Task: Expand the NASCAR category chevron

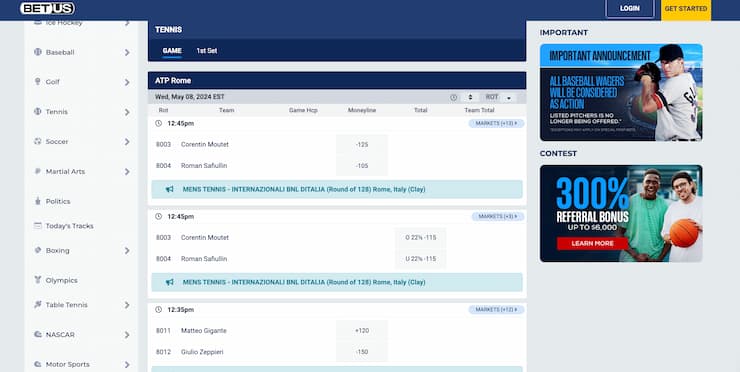Action: (x=127, y=335)
